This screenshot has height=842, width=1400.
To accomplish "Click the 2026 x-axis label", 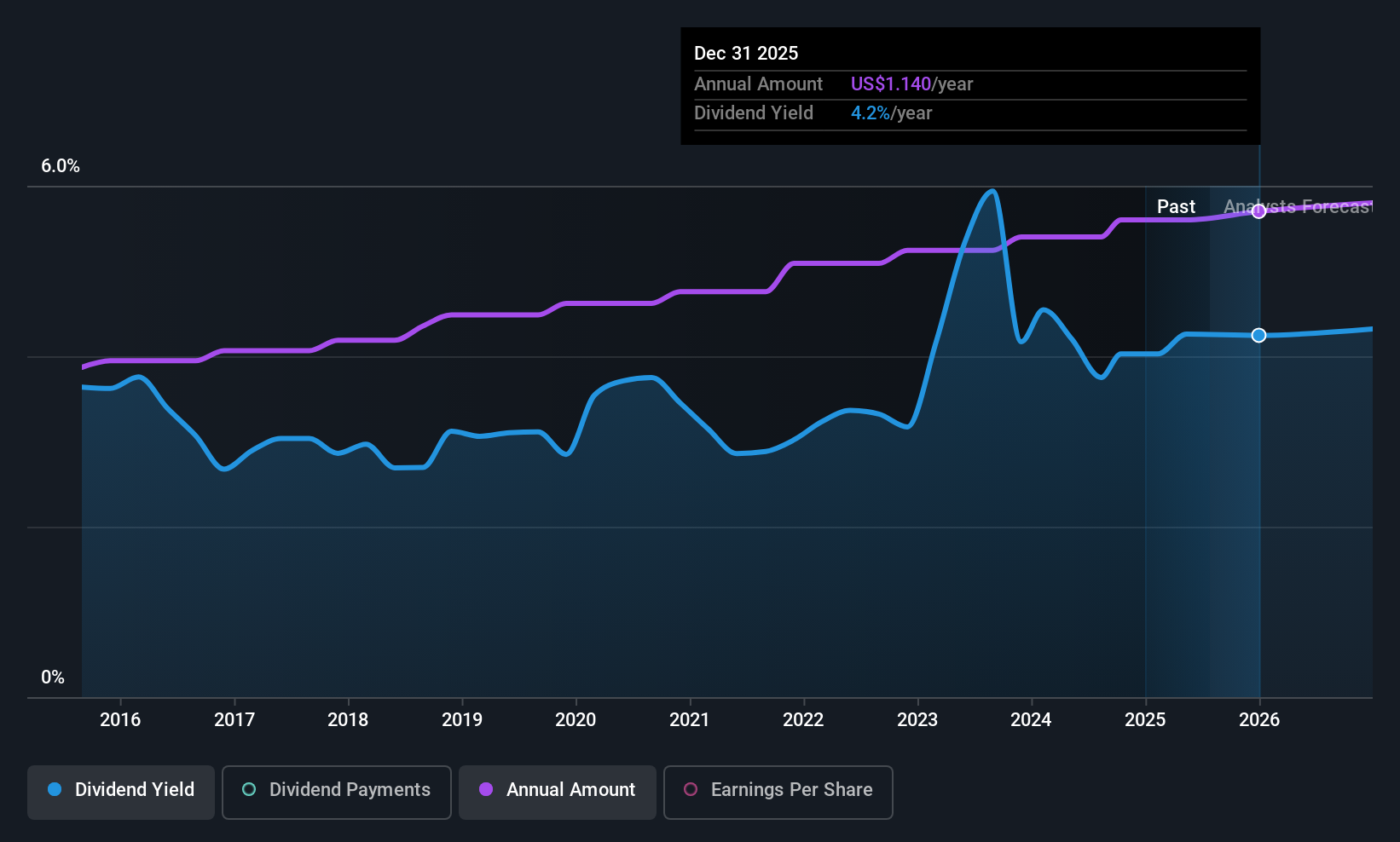I will click(x=1259, y=719).
